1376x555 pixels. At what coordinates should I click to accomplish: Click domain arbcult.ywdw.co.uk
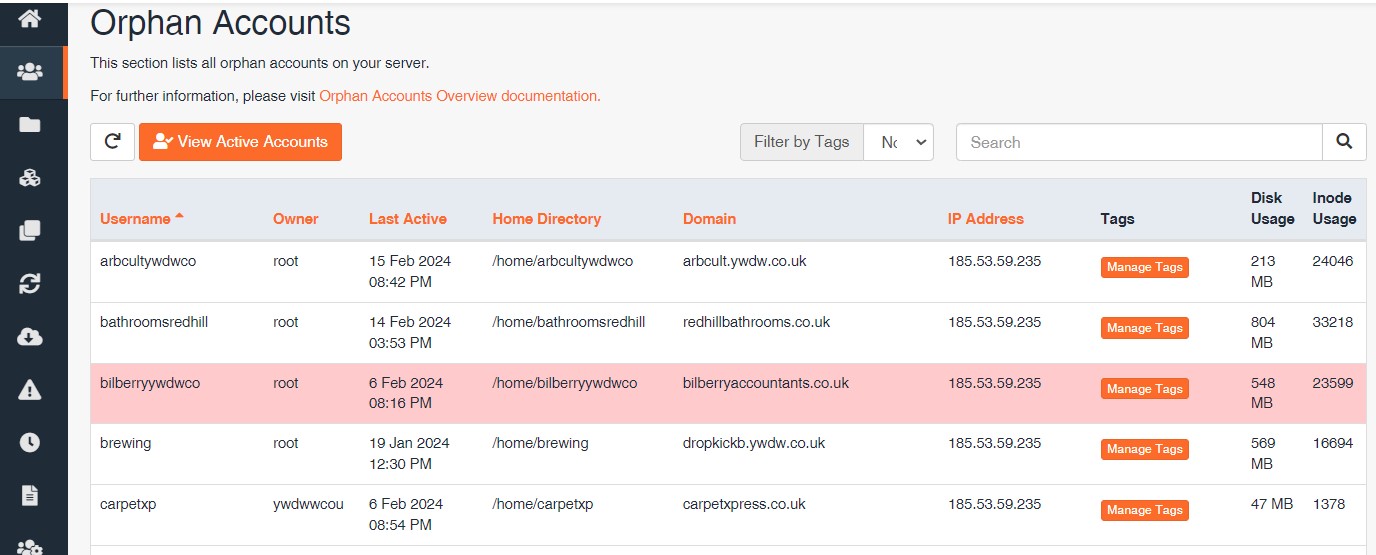(744, 261)
